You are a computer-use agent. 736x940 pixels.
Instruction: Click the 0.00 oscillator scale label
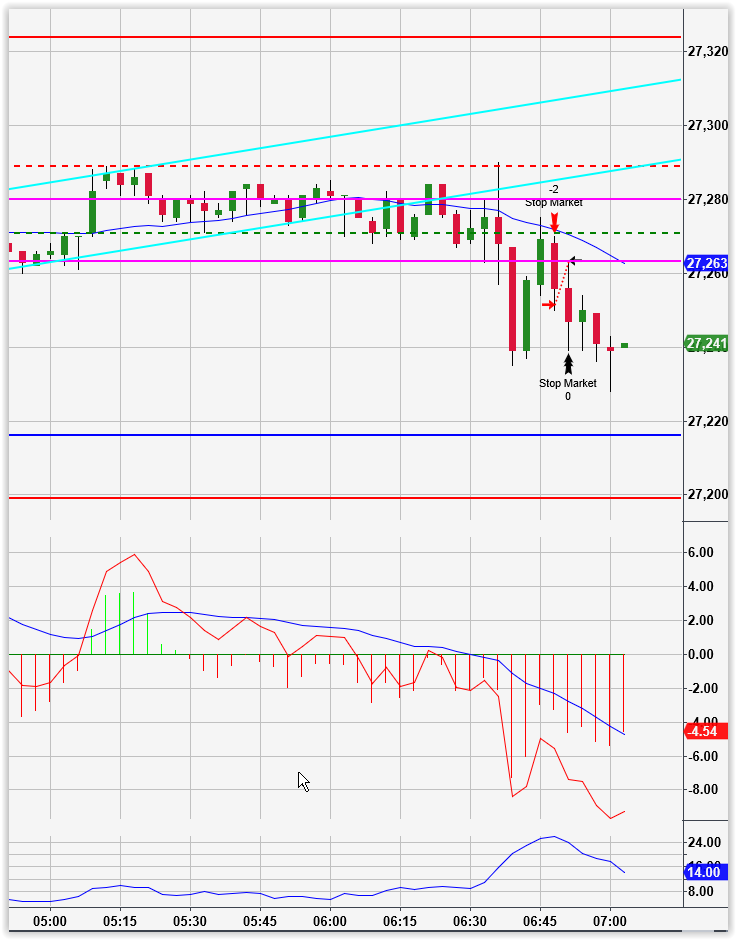point(701,654)
